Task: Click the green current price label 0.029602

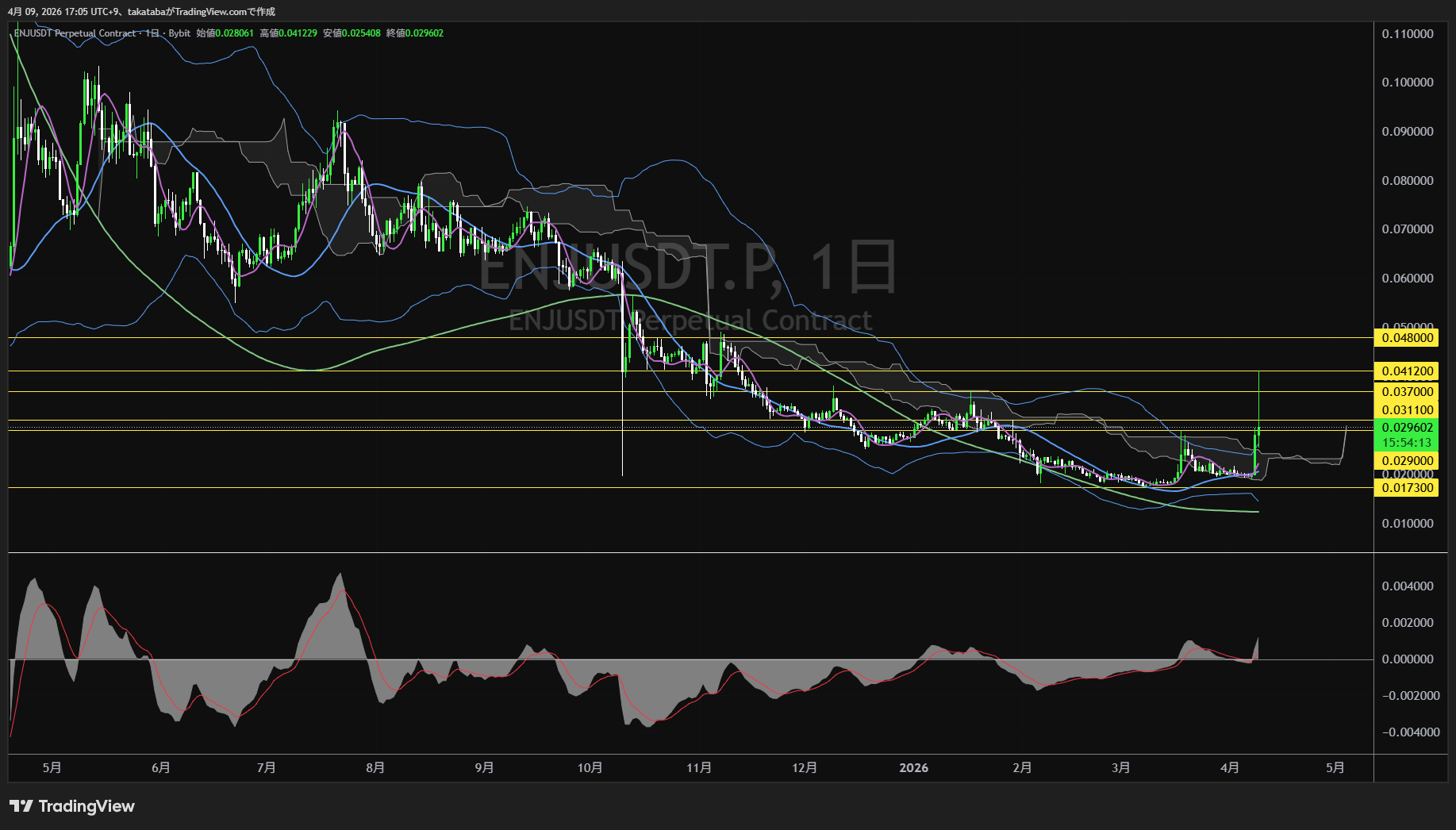Action: [1407, 428]
